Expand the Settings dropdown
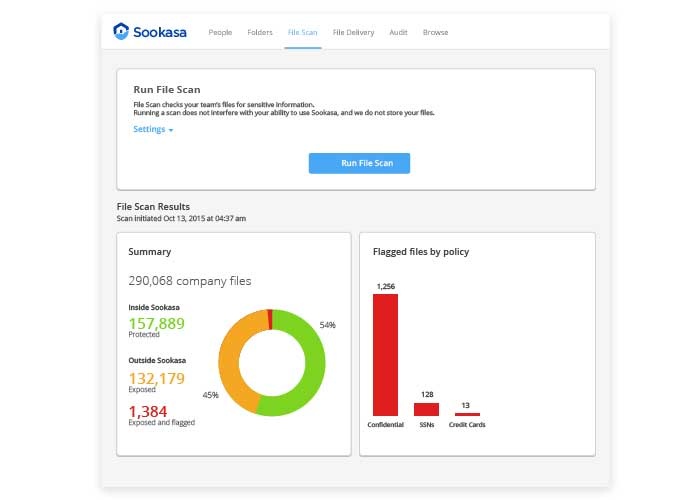The width and height of the screenshot is (700, 500). coord(153,129)
